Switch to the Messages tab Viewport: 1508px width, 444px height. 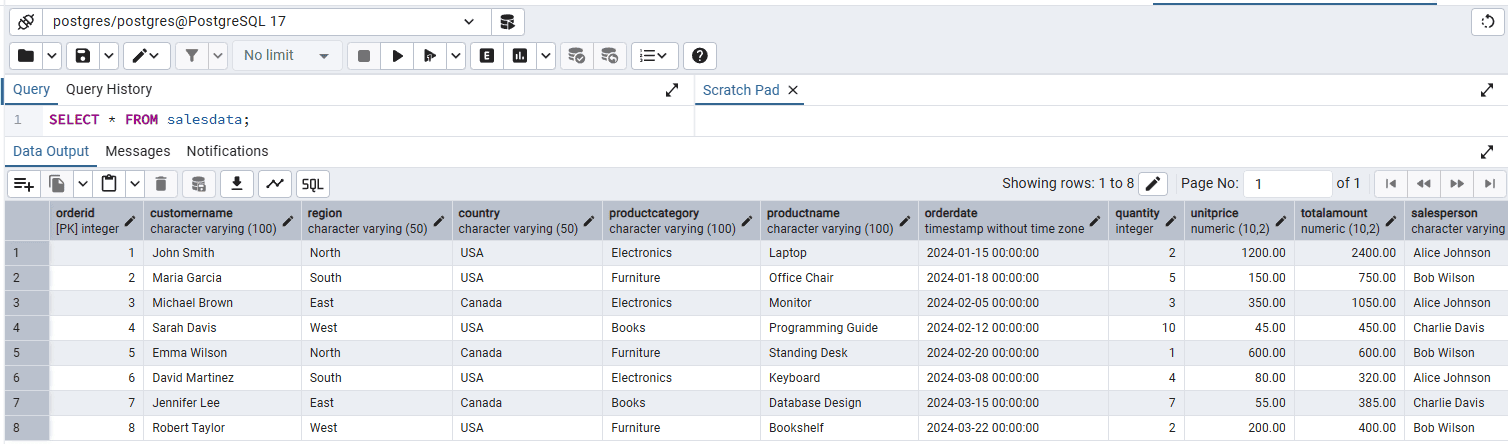pyautogui.click(x=138, y=152)
